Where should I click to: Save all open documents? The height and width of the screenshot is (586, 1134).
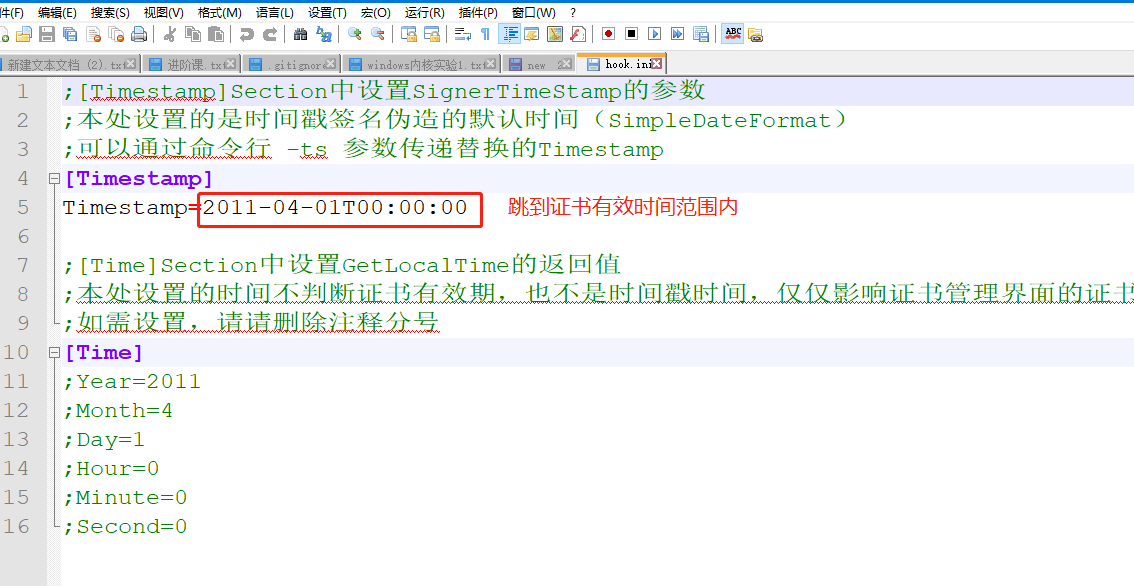(x=70, y=33)
